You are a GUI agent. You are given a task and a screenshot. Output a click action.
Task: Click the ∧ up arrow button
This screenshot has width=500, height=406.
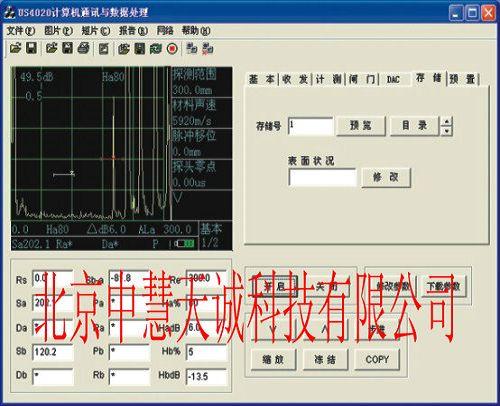pos(326,329)
